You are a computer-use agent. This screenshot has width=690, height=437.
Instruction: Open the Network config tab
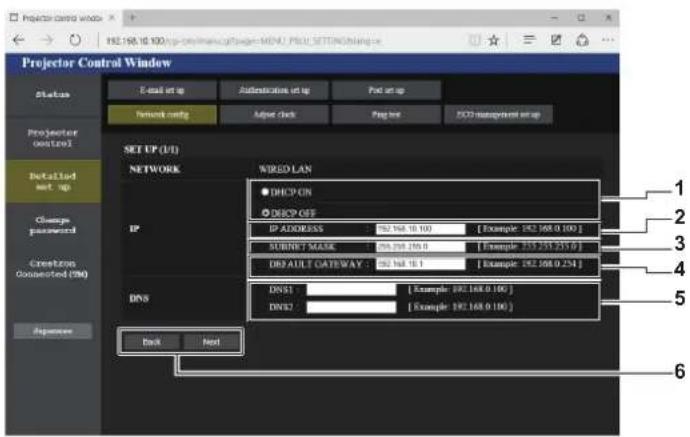[162, 114]
